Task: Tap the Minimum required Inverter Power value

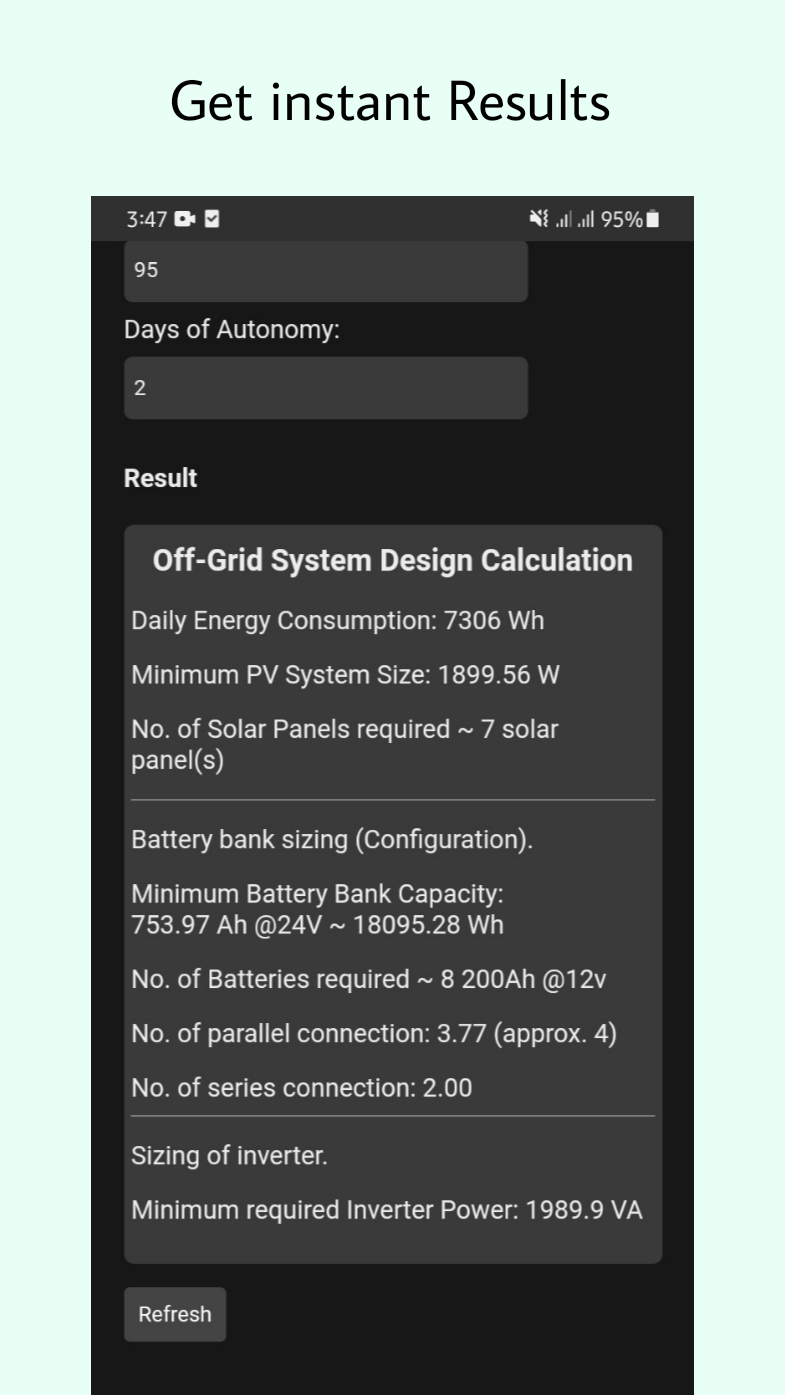Action: pos(387,1210)
